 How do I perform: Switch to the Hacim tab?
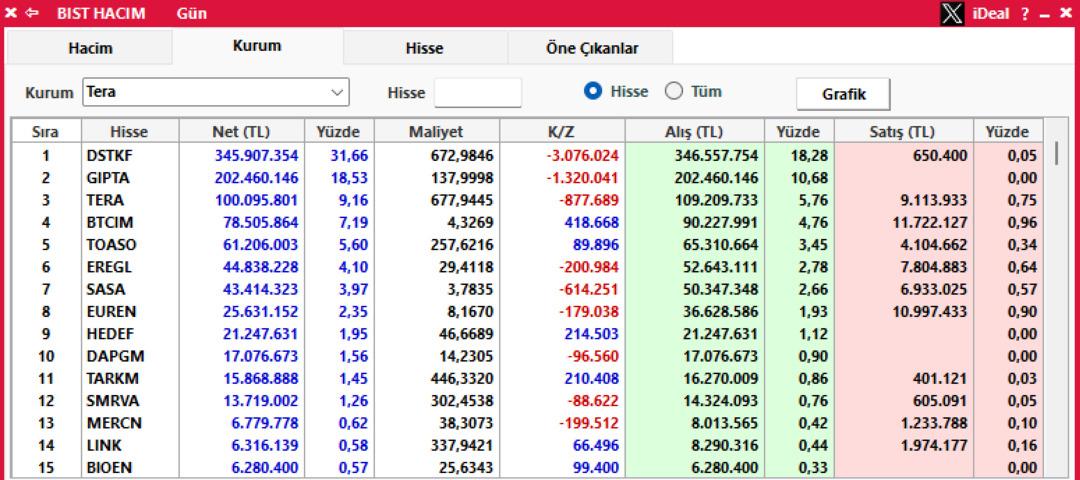90,48
